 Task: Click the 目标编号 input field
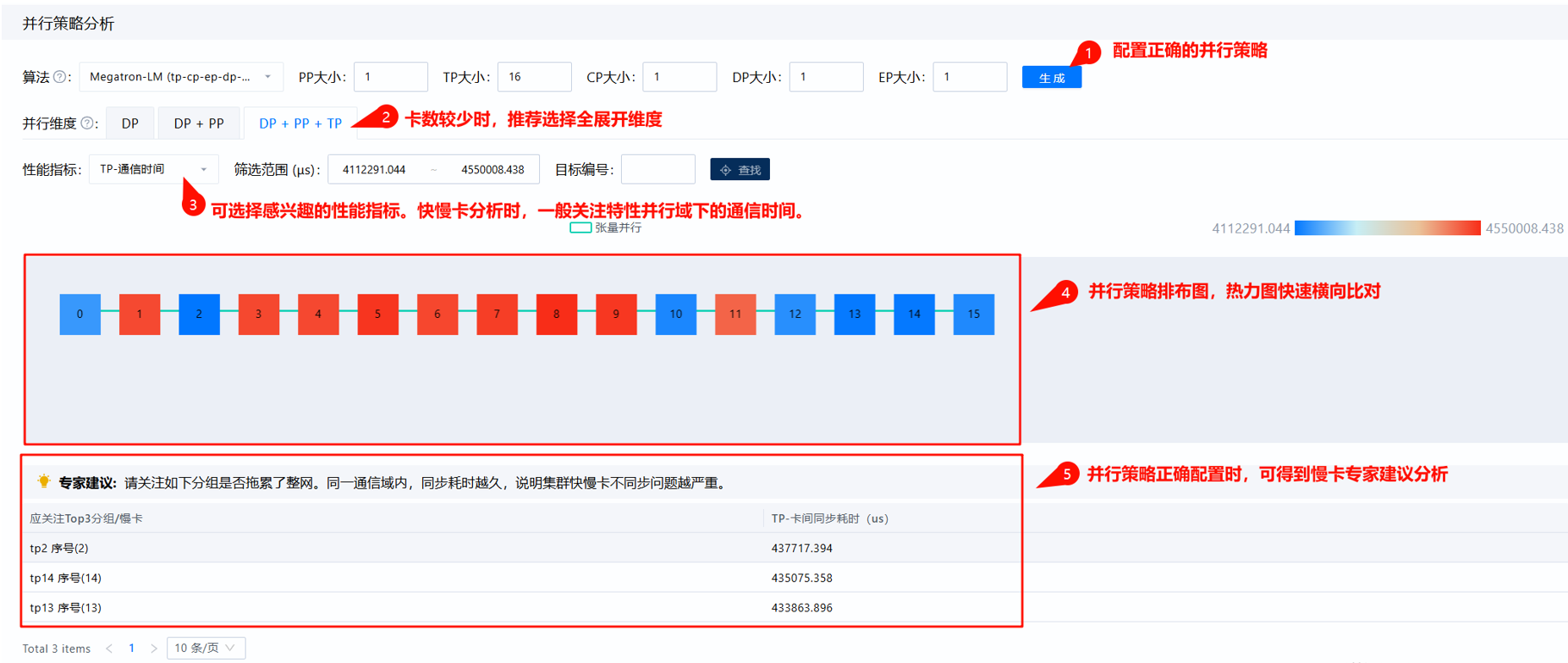click(658, 169)
